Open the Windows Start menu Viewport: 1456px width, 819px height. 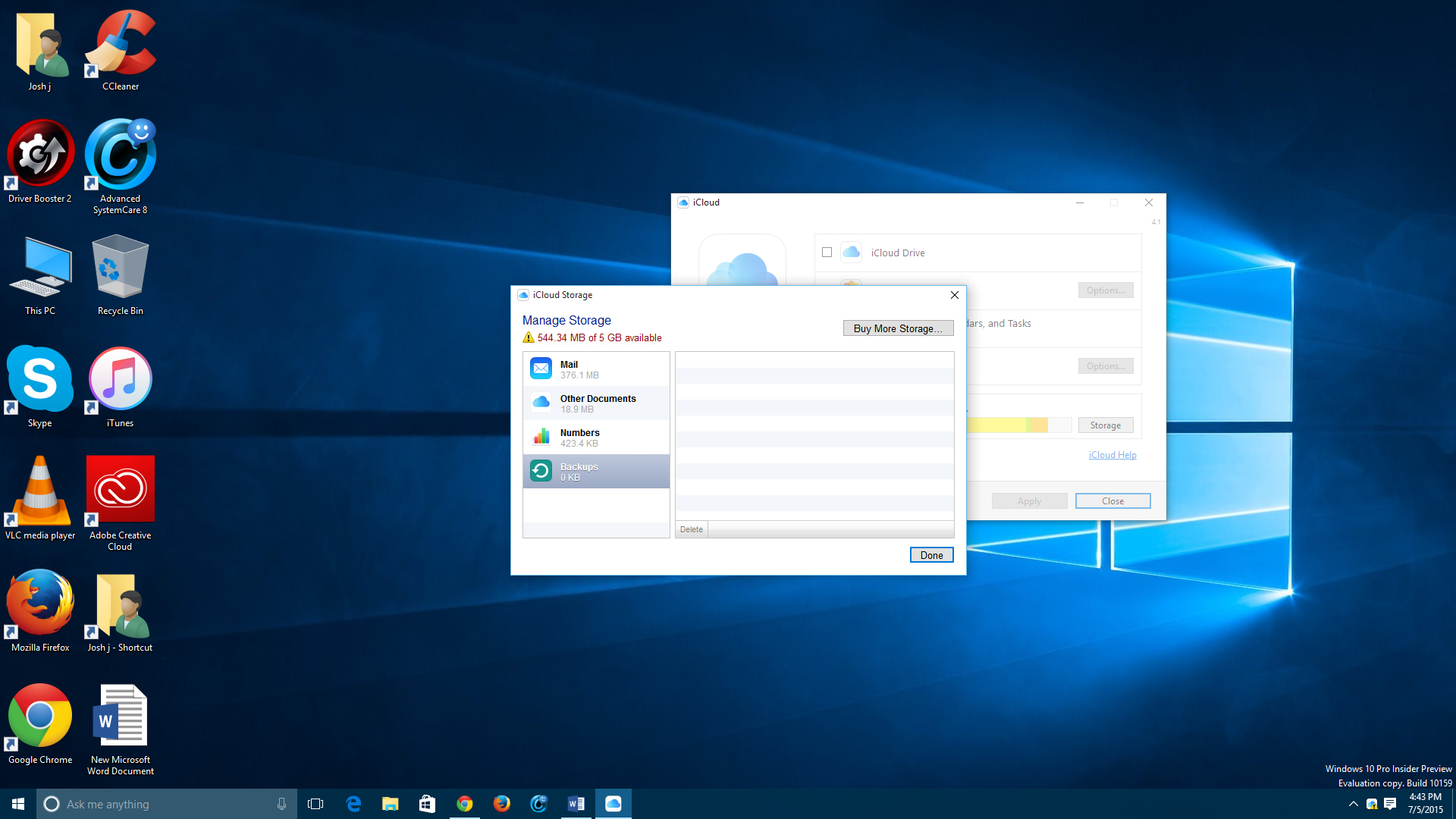[18, 804]
